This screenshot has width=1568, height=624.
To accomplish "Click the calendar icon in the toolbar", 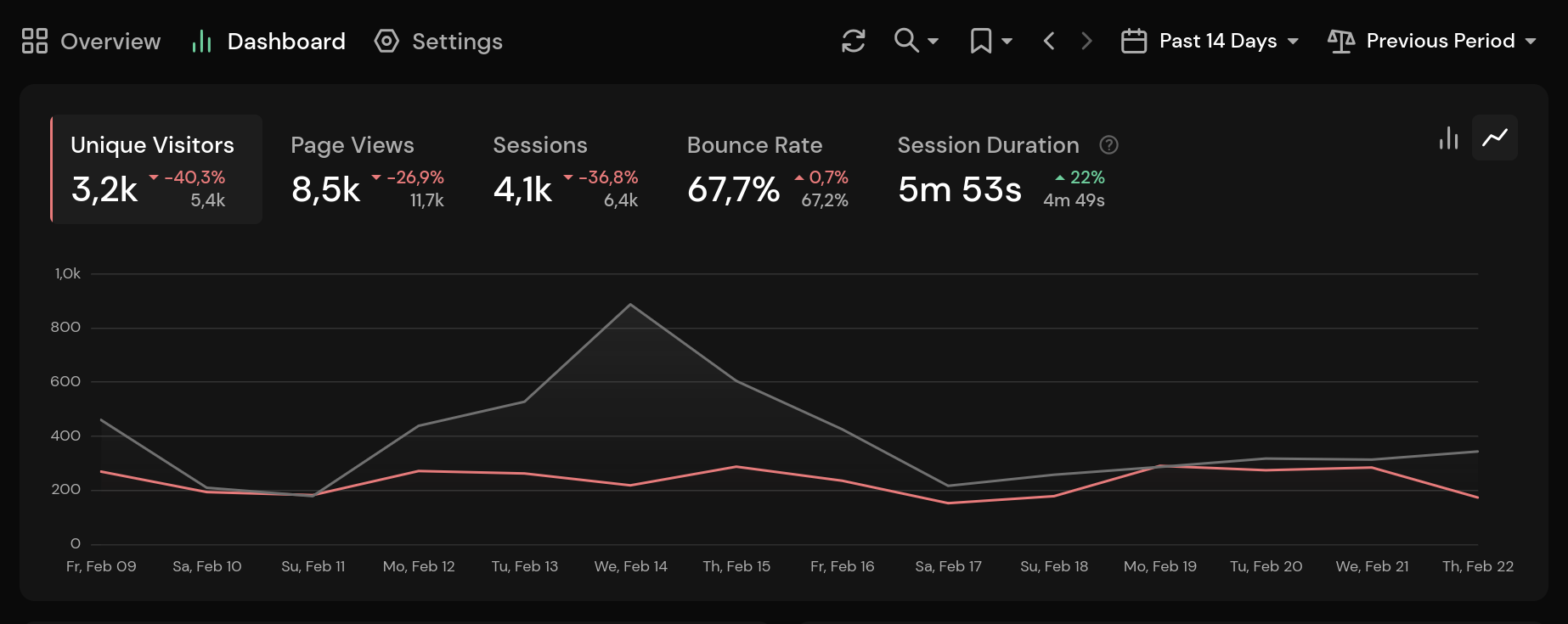I will (1134, 41).
